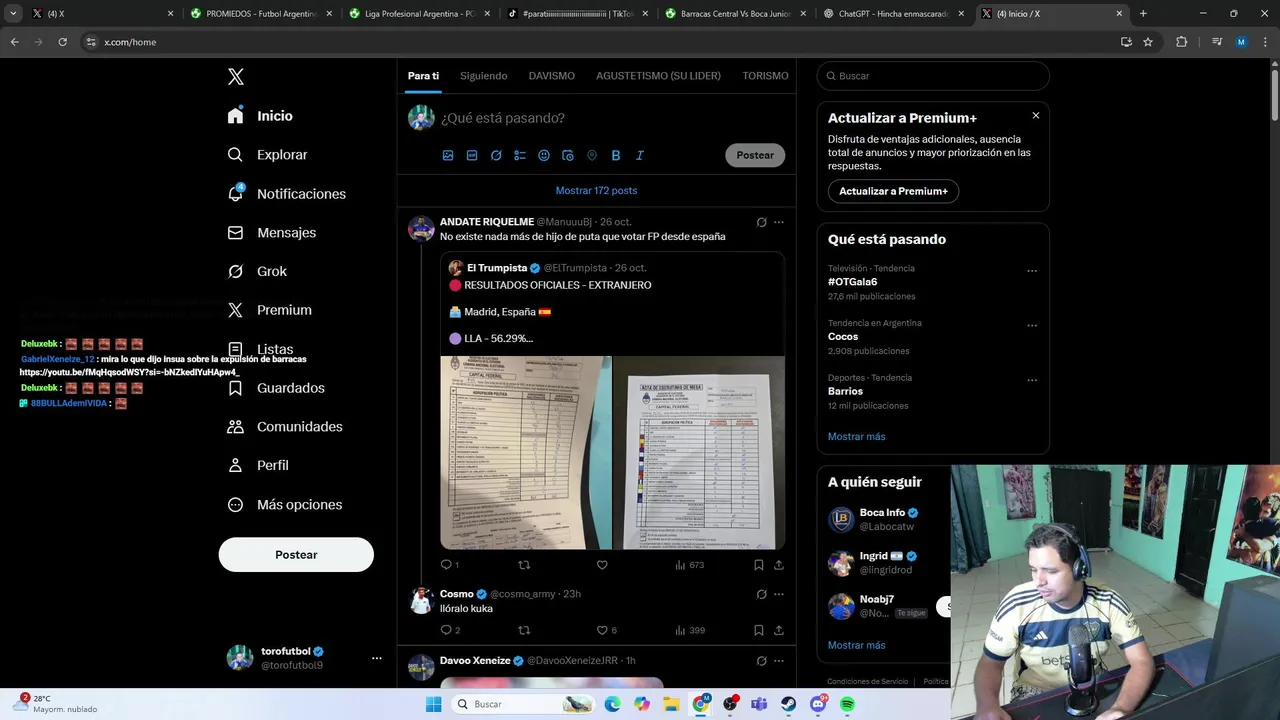The width and height of the screenshot is (1280, 720).
Task: Bookmark this page with star icon
Action: pos(1148,42)
